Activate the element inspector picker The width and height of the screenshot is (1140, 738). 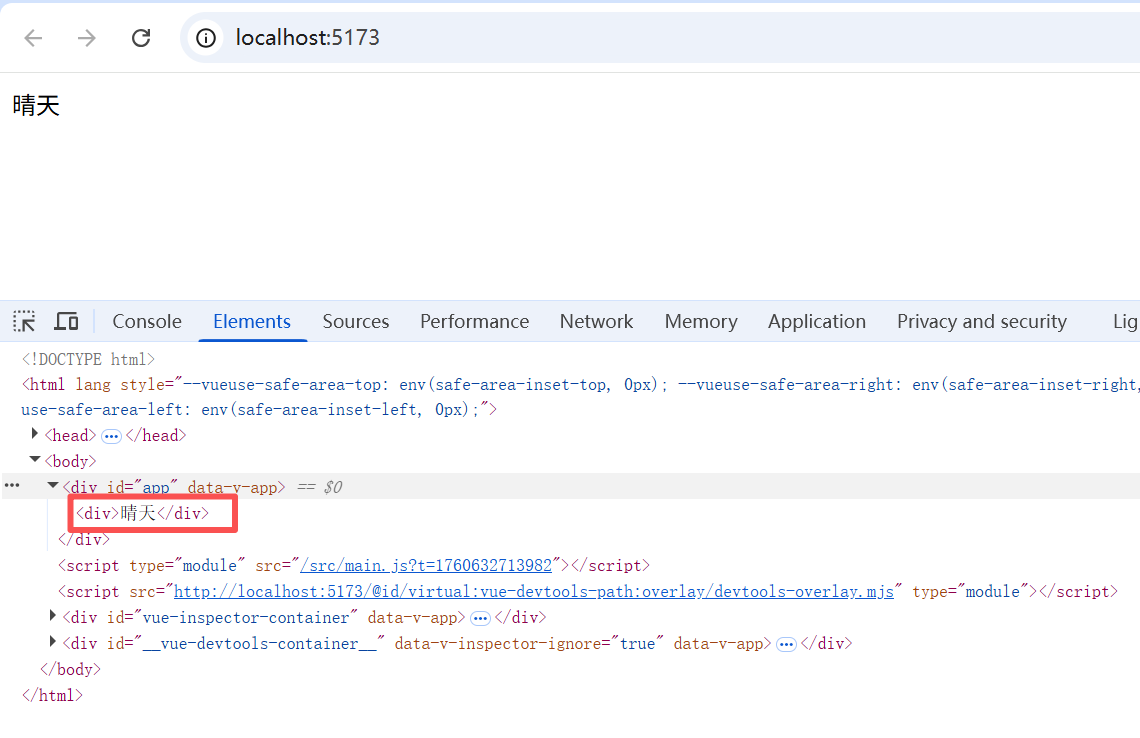24,321
